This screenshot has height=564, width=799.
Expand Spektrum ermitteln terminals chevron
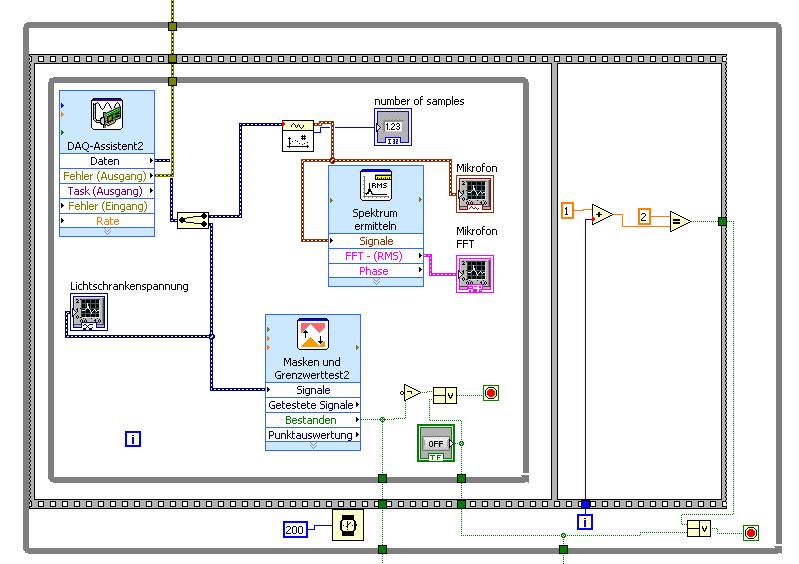click(376, 282)
